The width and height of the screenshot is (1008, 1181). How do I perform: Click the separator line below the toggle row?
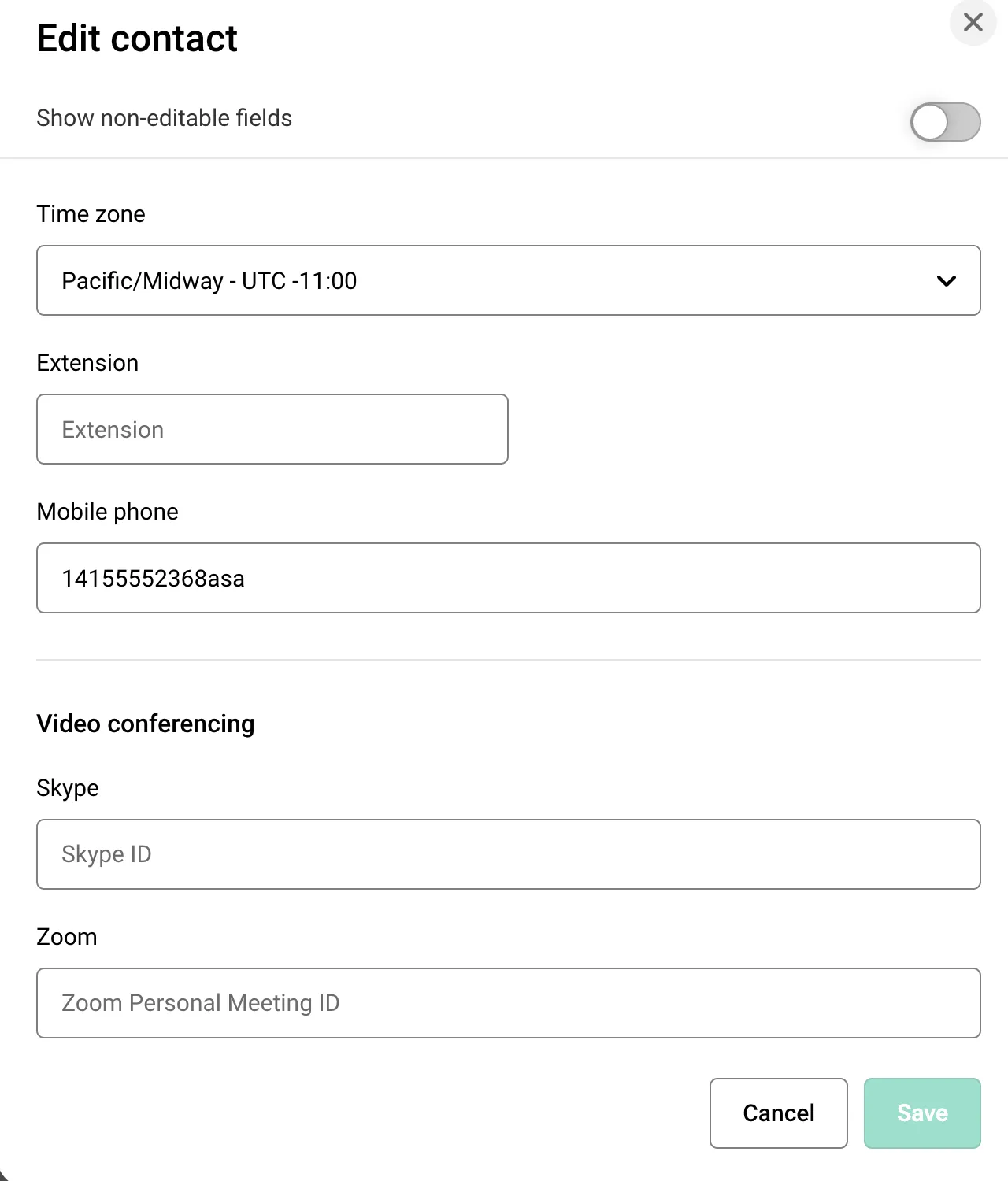504,158
